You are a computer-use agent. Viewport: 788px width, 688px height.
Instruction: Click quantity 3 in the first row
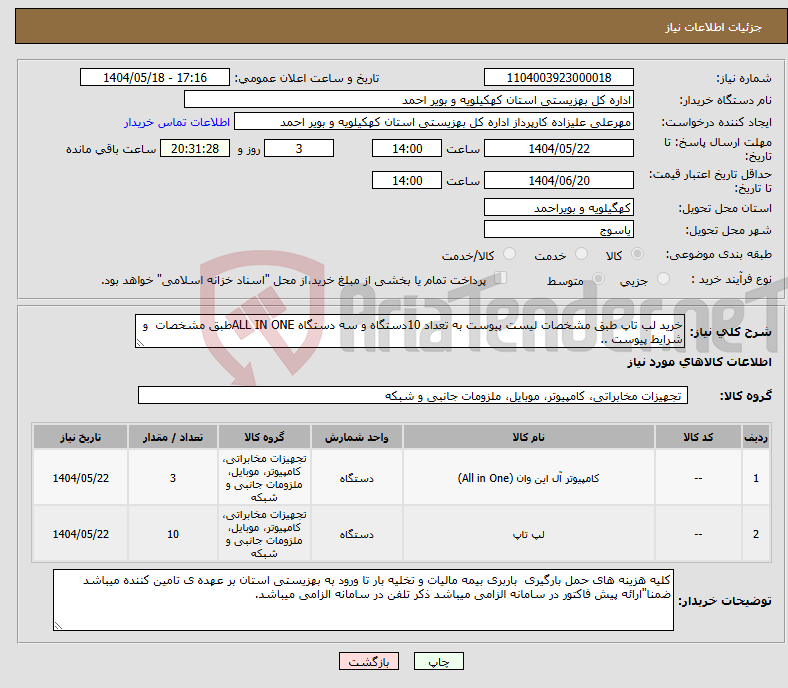[x=173, y=478]
